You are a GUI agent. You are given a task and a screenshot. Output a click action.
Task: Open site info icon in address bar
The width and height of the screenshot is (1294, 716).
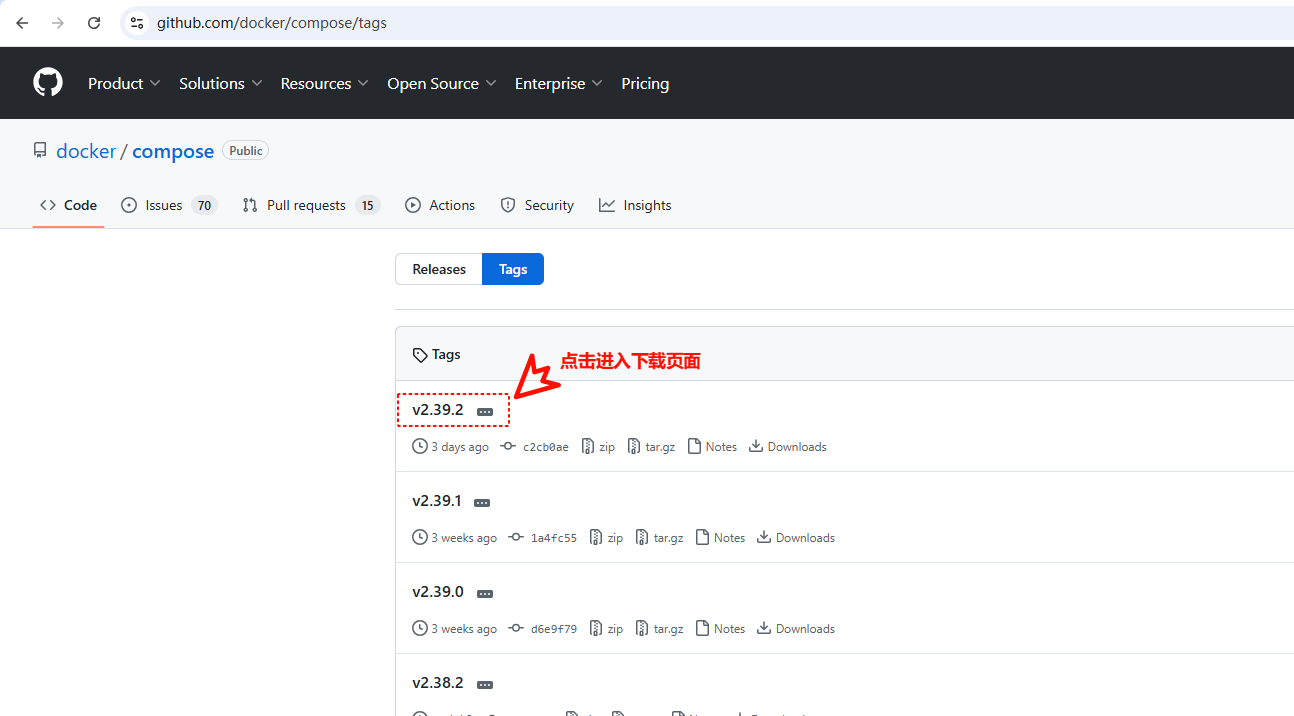tap(137, 23)
